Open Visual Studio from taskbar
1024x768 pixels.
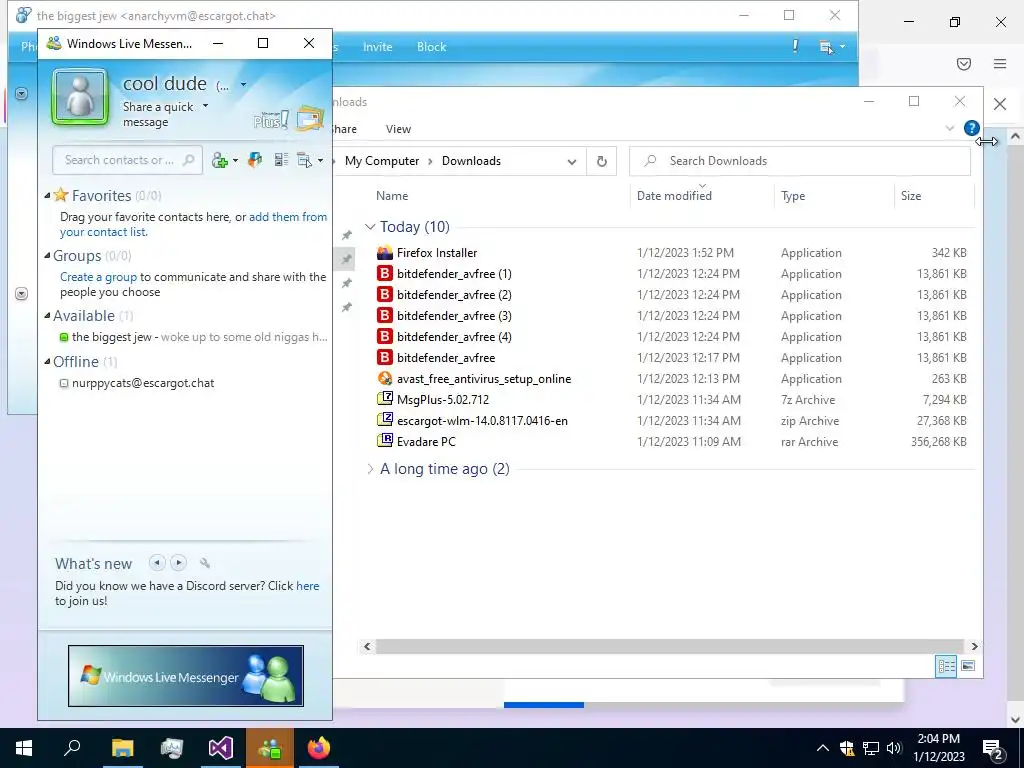[221, 748]
